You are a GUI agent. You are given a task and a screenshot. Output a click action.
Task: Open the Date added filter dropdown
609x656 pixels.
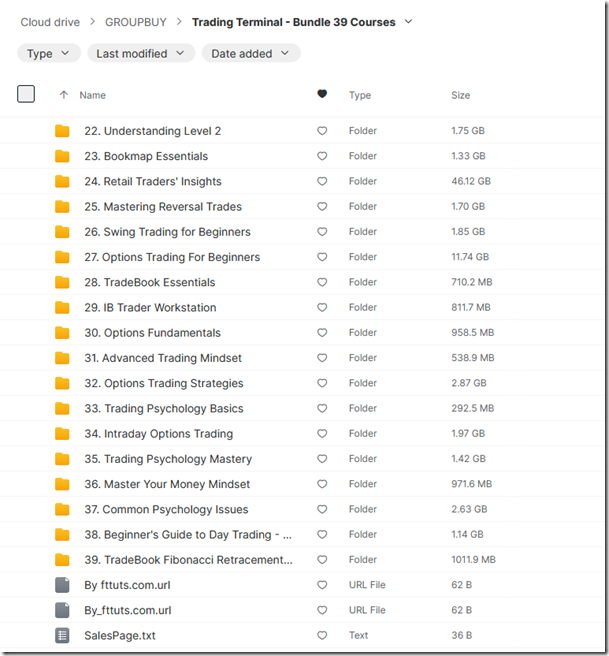click(251, 53)
